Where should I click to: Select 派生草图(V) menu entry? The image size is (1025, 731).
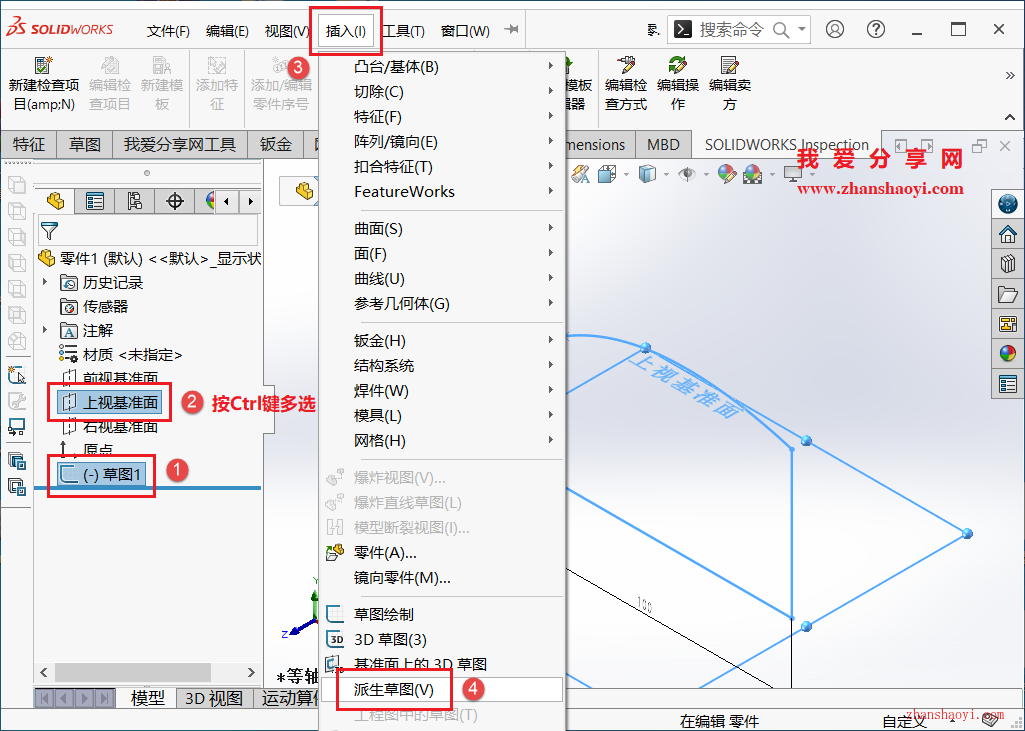point(442,689)
